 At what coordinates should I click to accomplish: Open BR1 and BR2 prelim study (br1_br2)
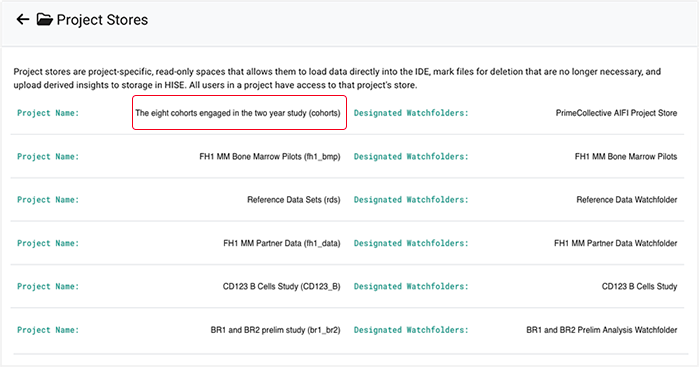(275, 330)
